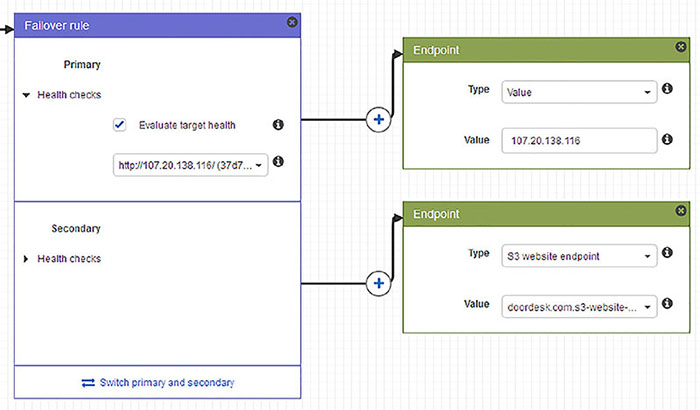Click the plus connector for Secondary
Viewport: 700px width, 410px height.
(x=378, y=284)
